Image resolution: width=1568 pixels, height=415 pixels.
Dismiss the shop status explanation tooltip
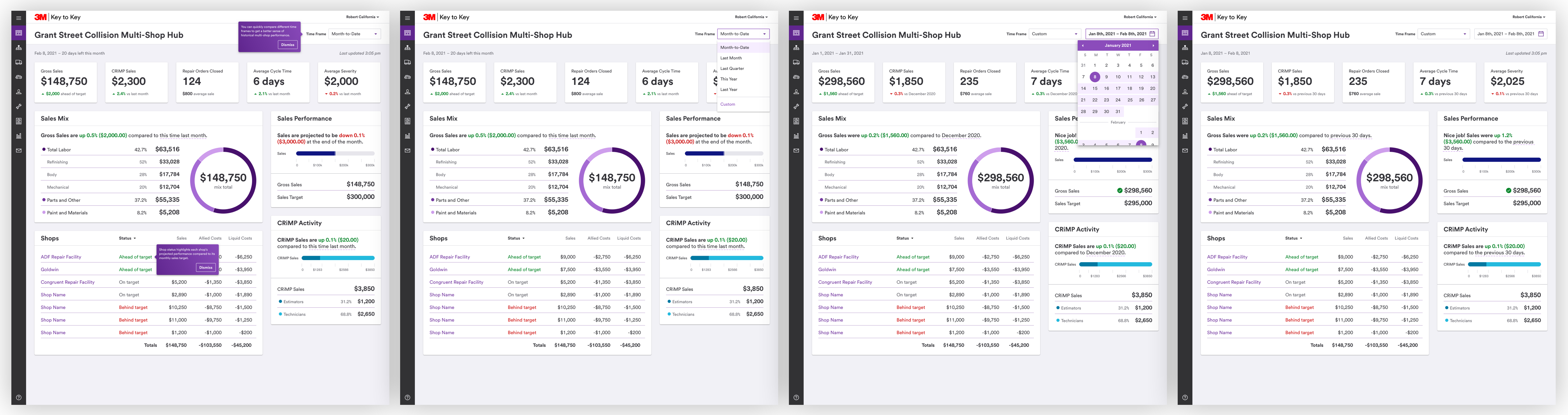tap(206, 267)
